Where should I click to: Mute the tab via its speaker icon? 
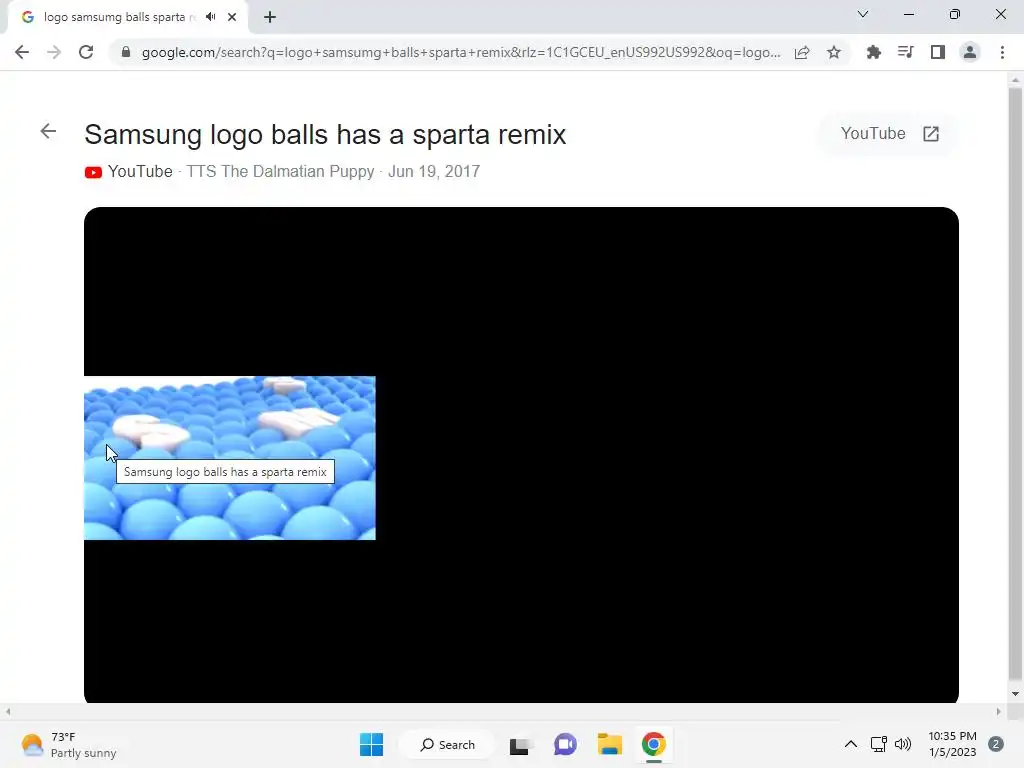pos(210,17)
